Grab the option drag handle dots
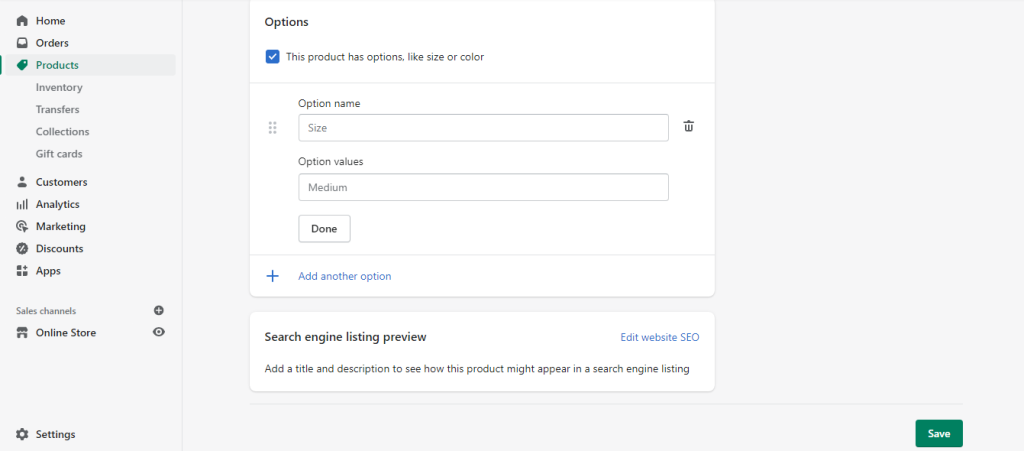 (273, 128)
